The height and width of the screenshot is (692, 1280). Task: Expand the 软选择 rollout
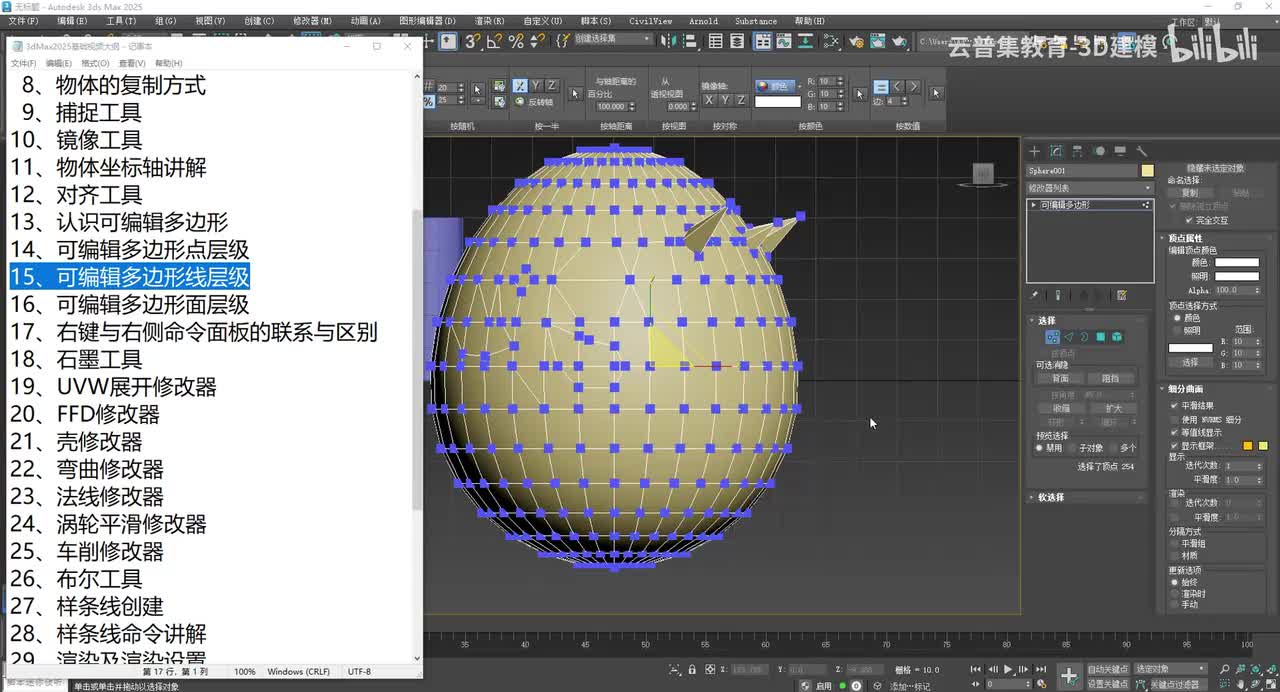point(1050,497)
